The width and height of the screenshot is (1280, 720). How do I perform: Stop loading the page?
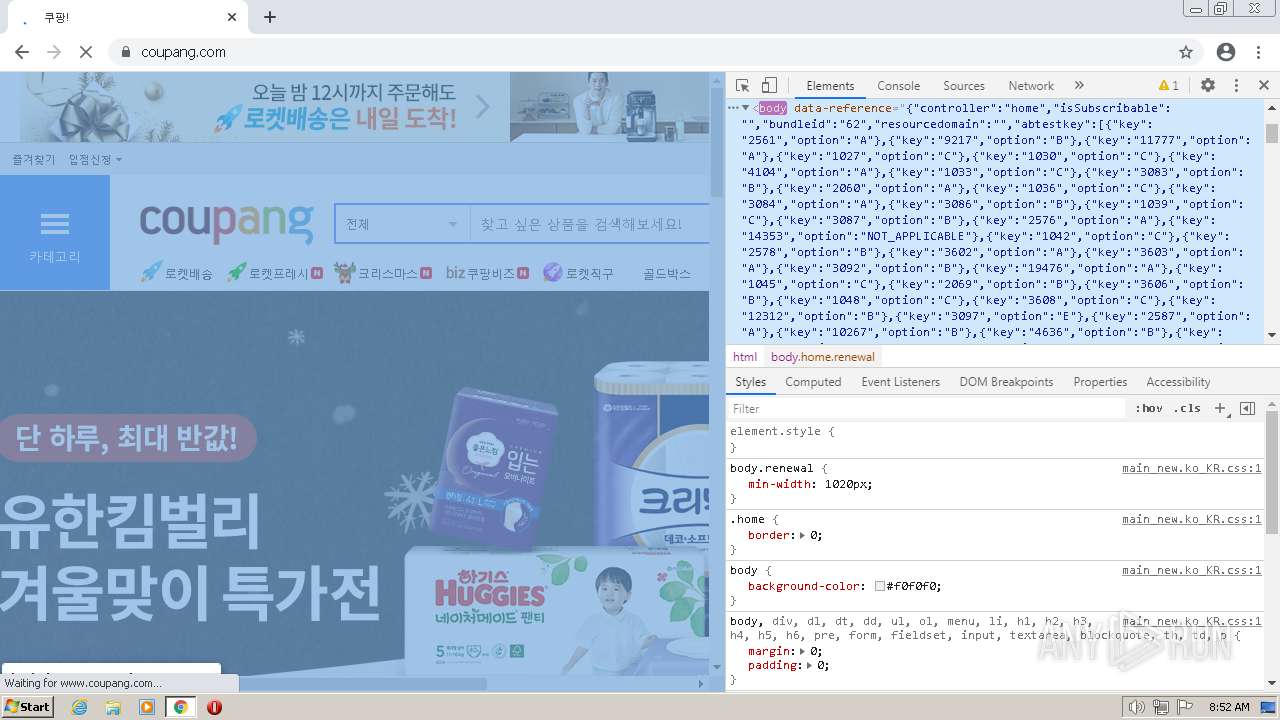click(x=86, y=52)
